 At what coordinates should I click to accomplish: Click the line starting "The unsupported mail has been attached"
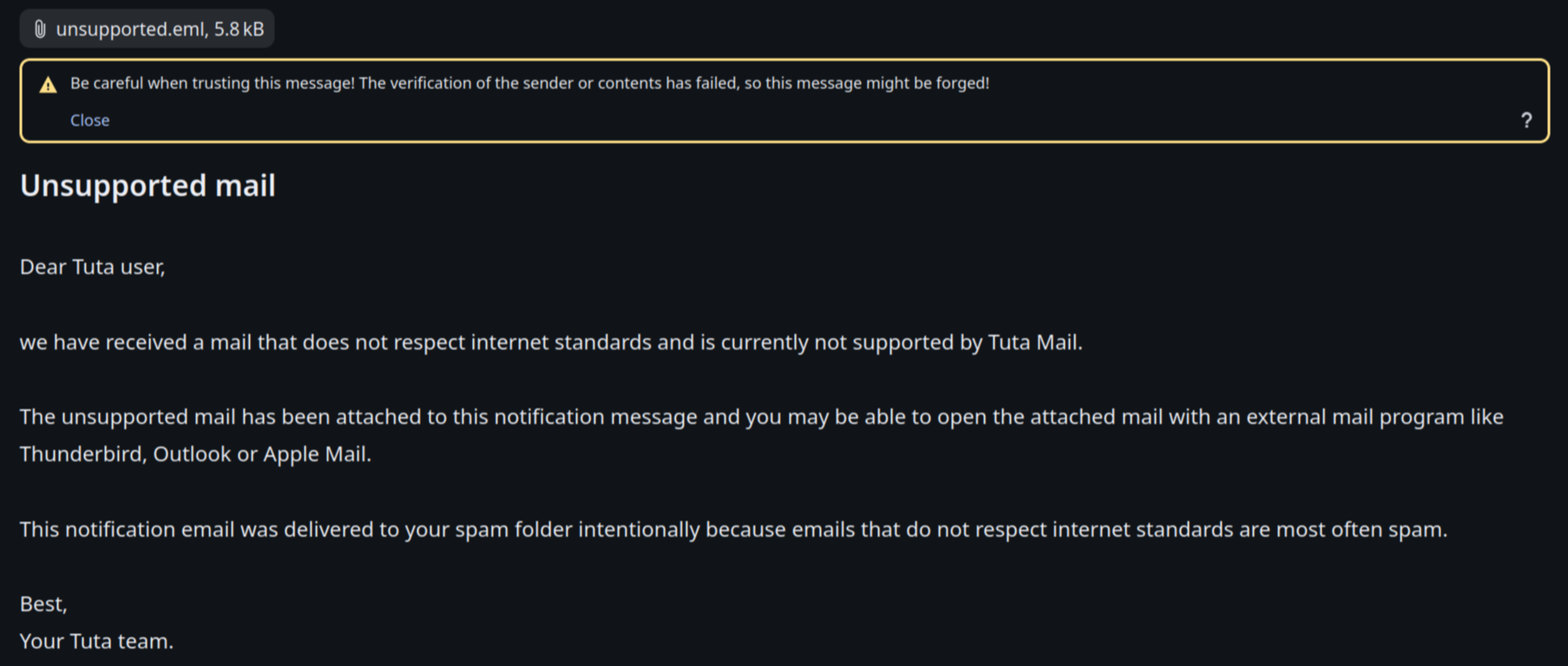tap(521, 417)
